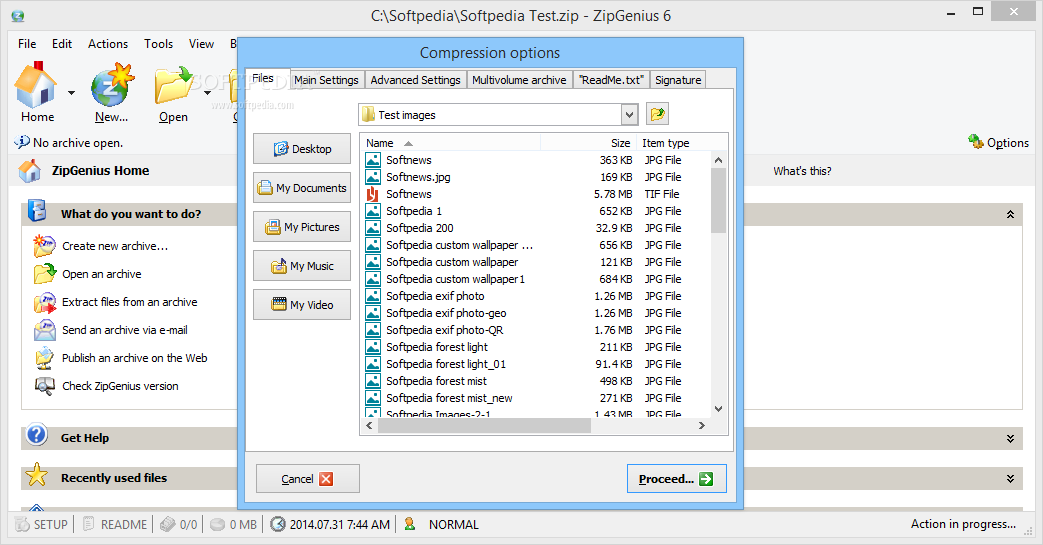Go to the My Documents location

tap(302, 188)
